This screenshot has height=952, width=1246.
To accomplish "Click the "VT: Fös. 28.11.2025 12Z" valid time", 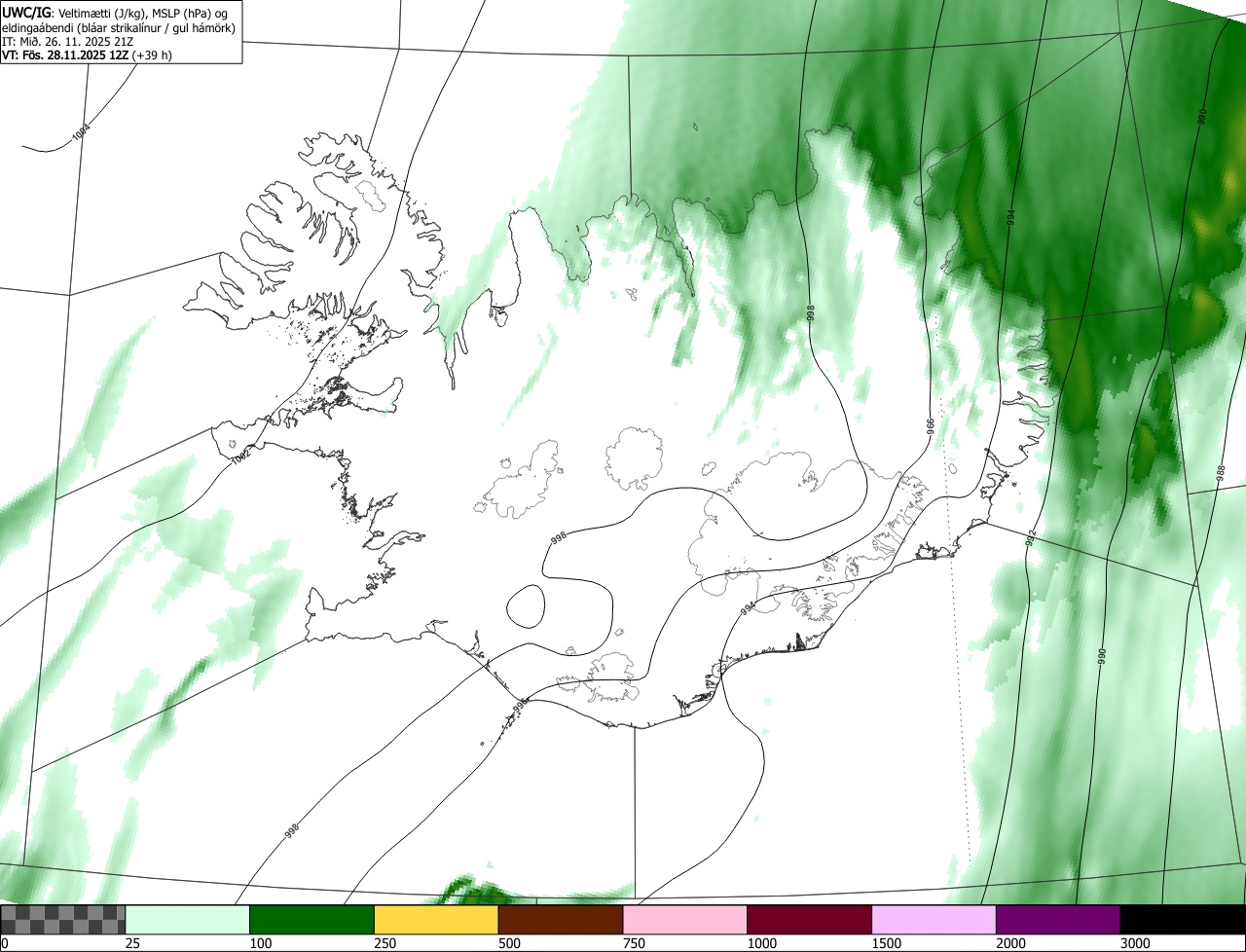I will (64, 55).
